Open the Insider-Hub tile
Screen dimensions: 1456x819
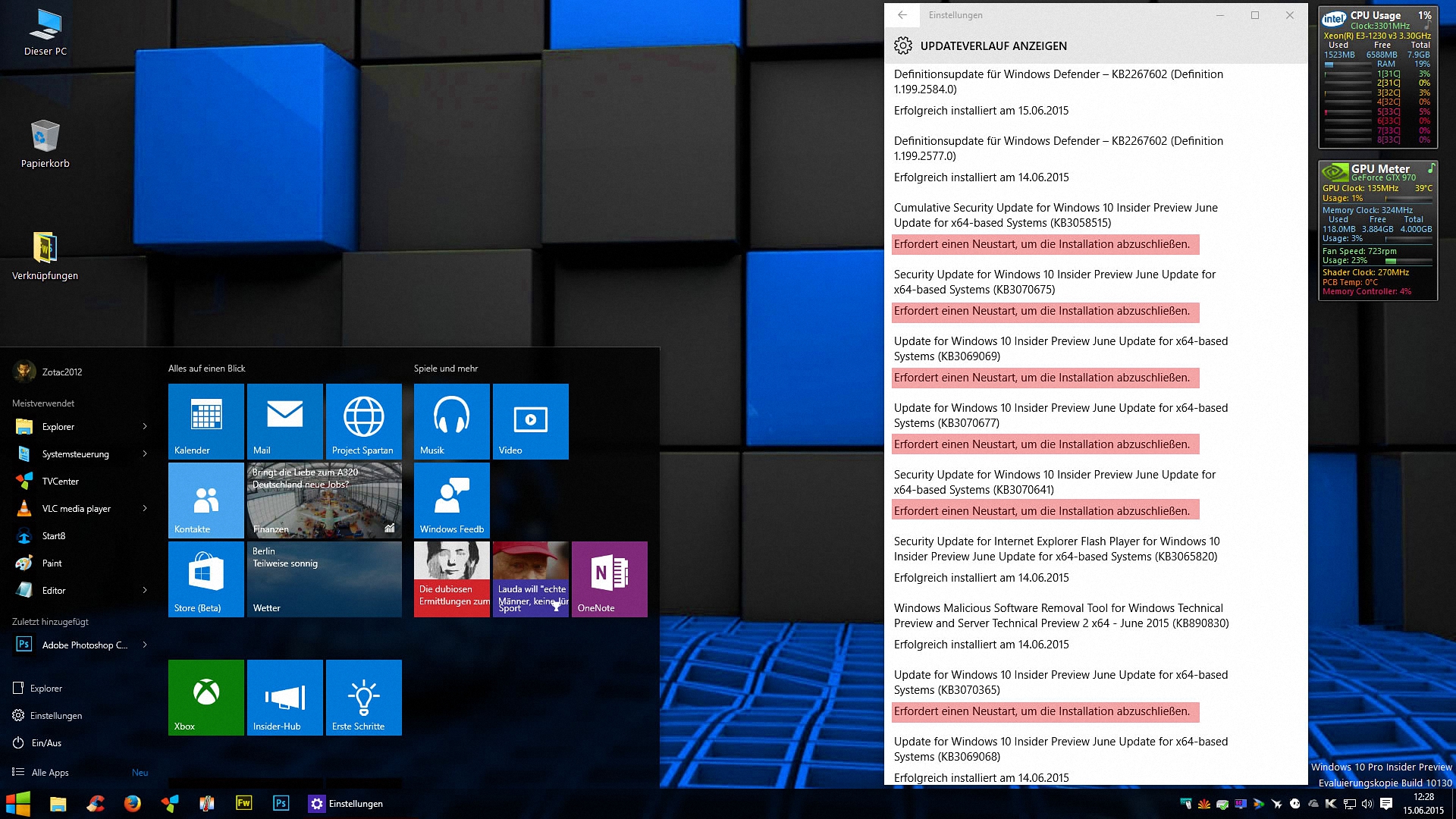284,697
